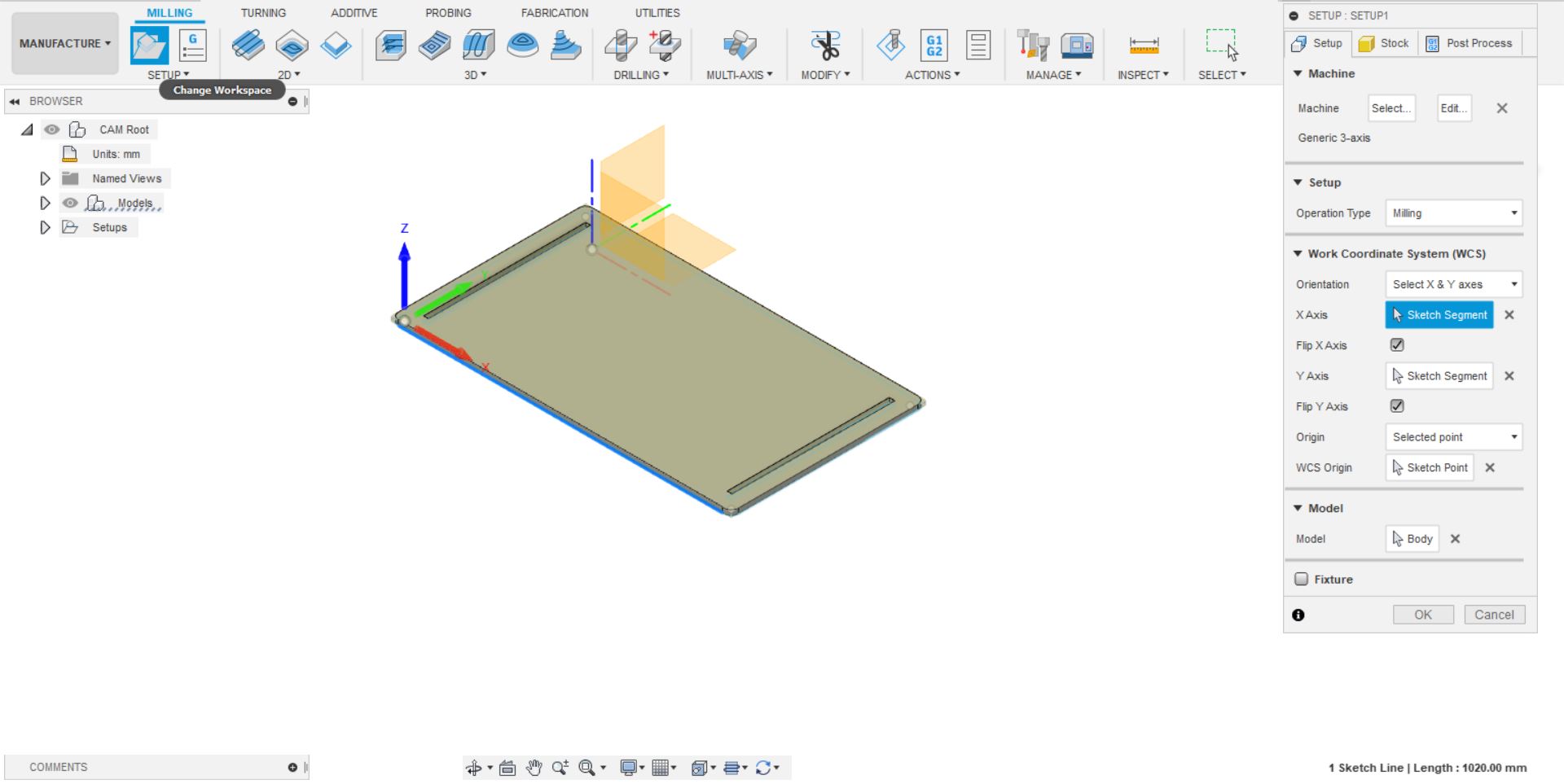Select the 3D Parallel toolpath icon
Viewport: 1564px width, 784px height.
pos(479,46)
